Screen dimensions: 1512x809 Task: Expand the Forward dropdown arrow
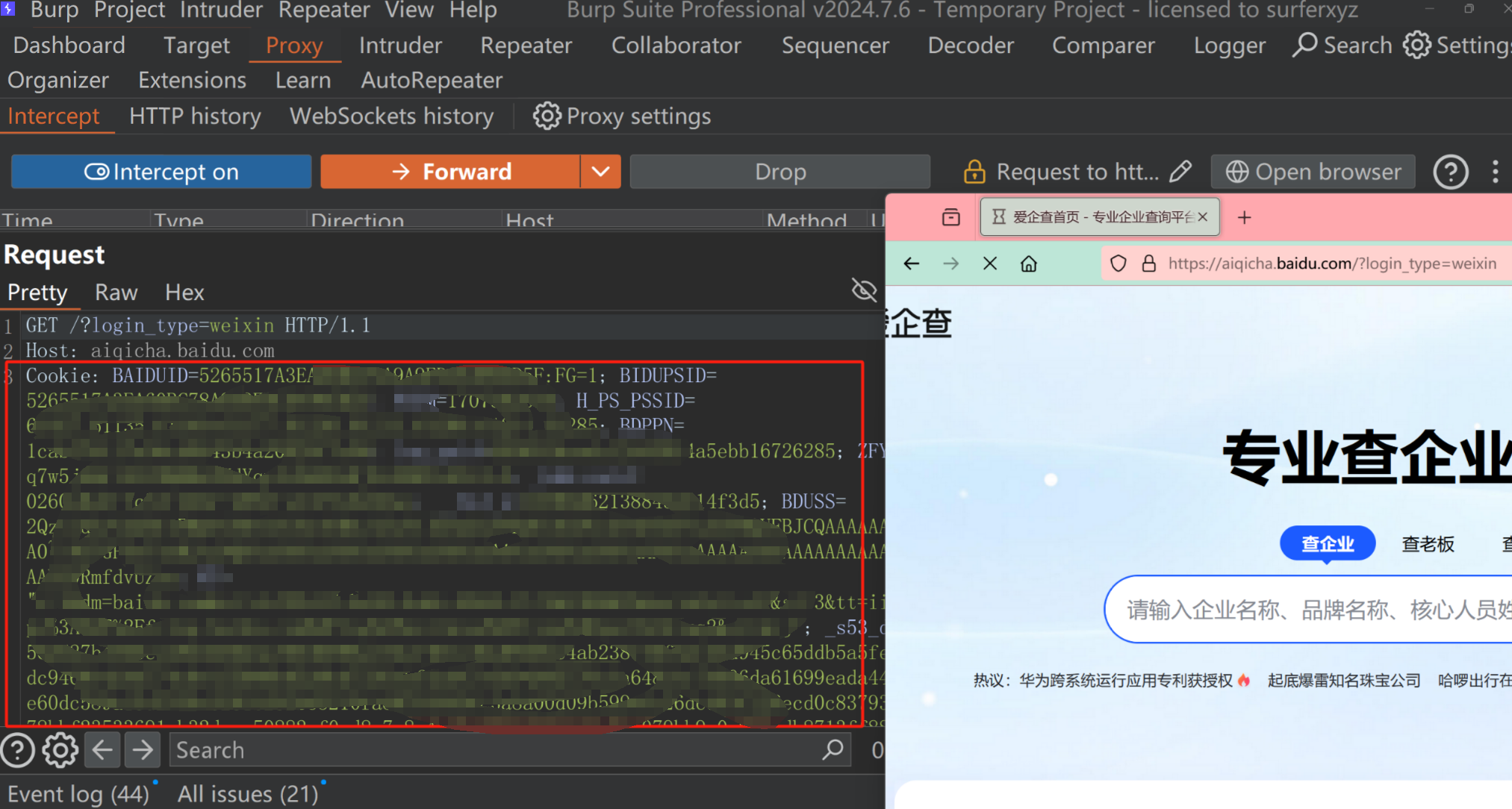point(601,172)
